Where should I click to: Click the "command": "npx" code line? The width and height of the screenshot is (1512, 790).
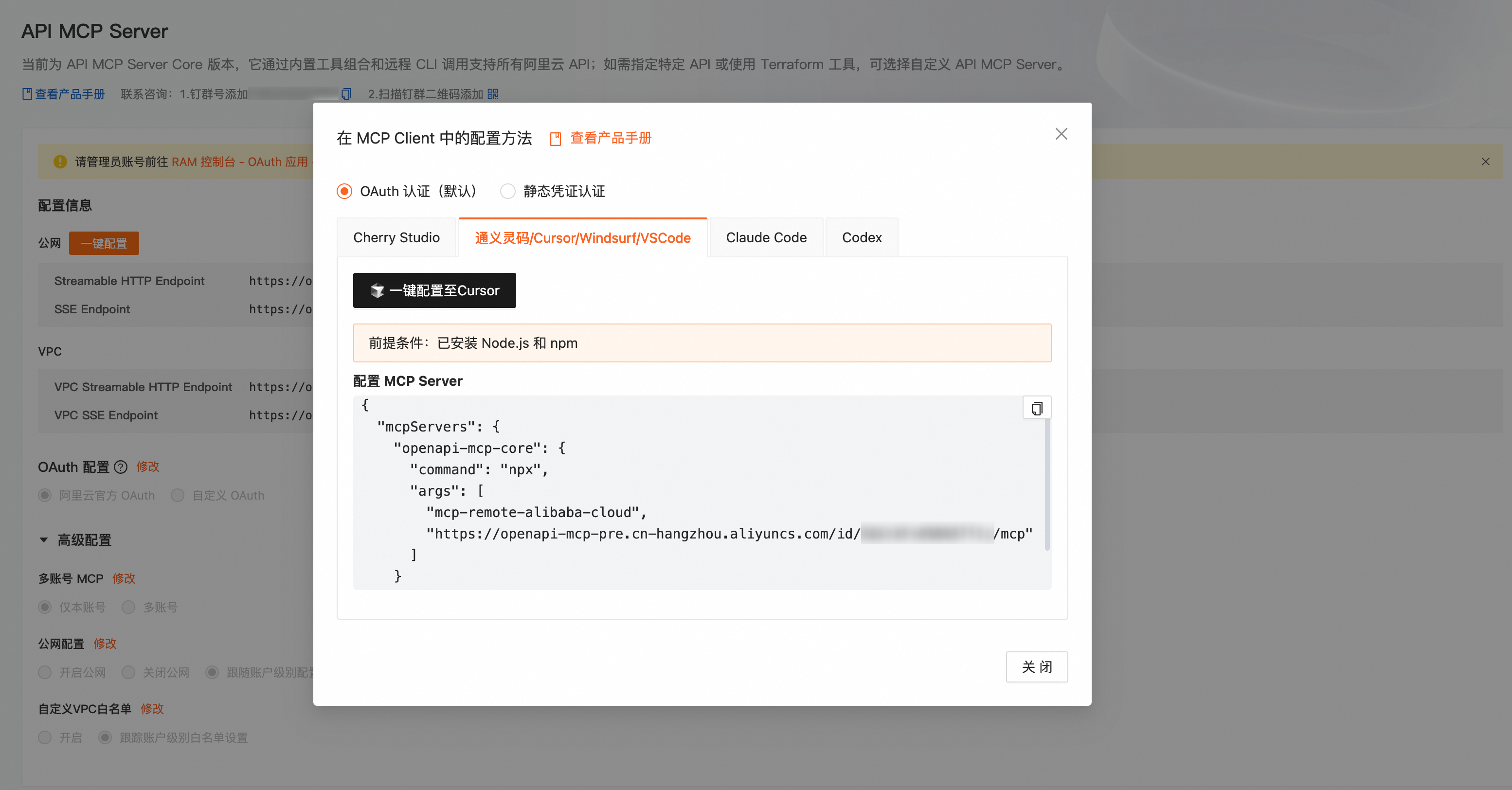(x=479, y=469)
